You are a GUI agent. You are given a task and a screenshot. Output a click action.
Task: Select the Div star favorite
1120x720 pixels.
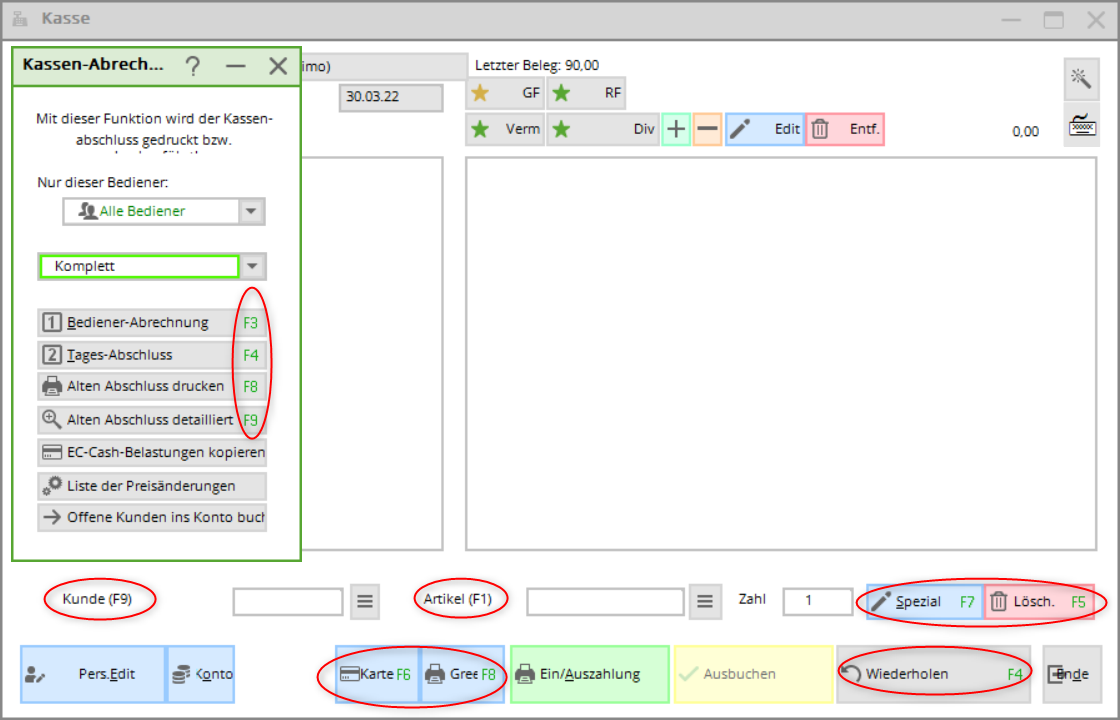pos(603,129)
